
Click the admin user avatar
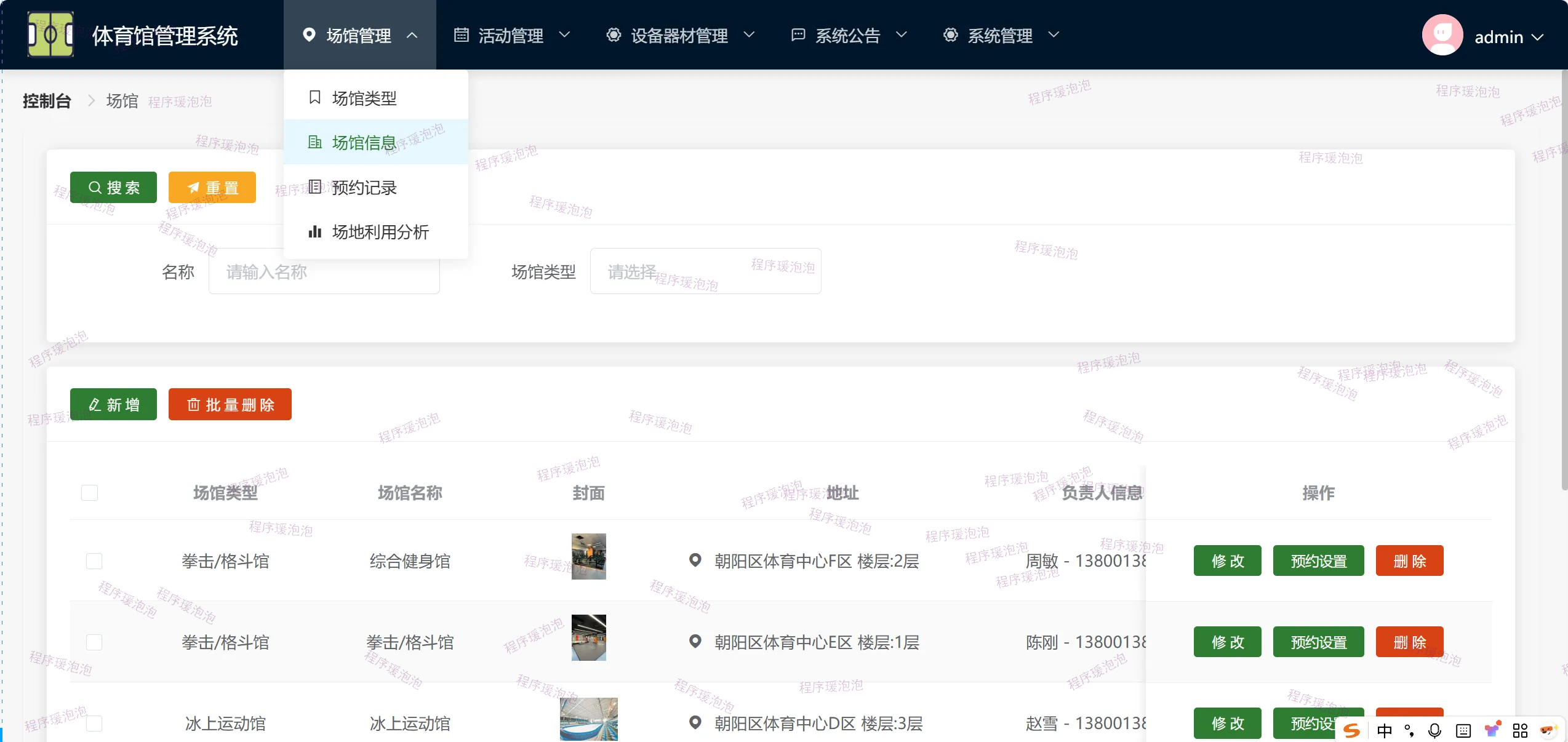click(x=1442, y=35)
